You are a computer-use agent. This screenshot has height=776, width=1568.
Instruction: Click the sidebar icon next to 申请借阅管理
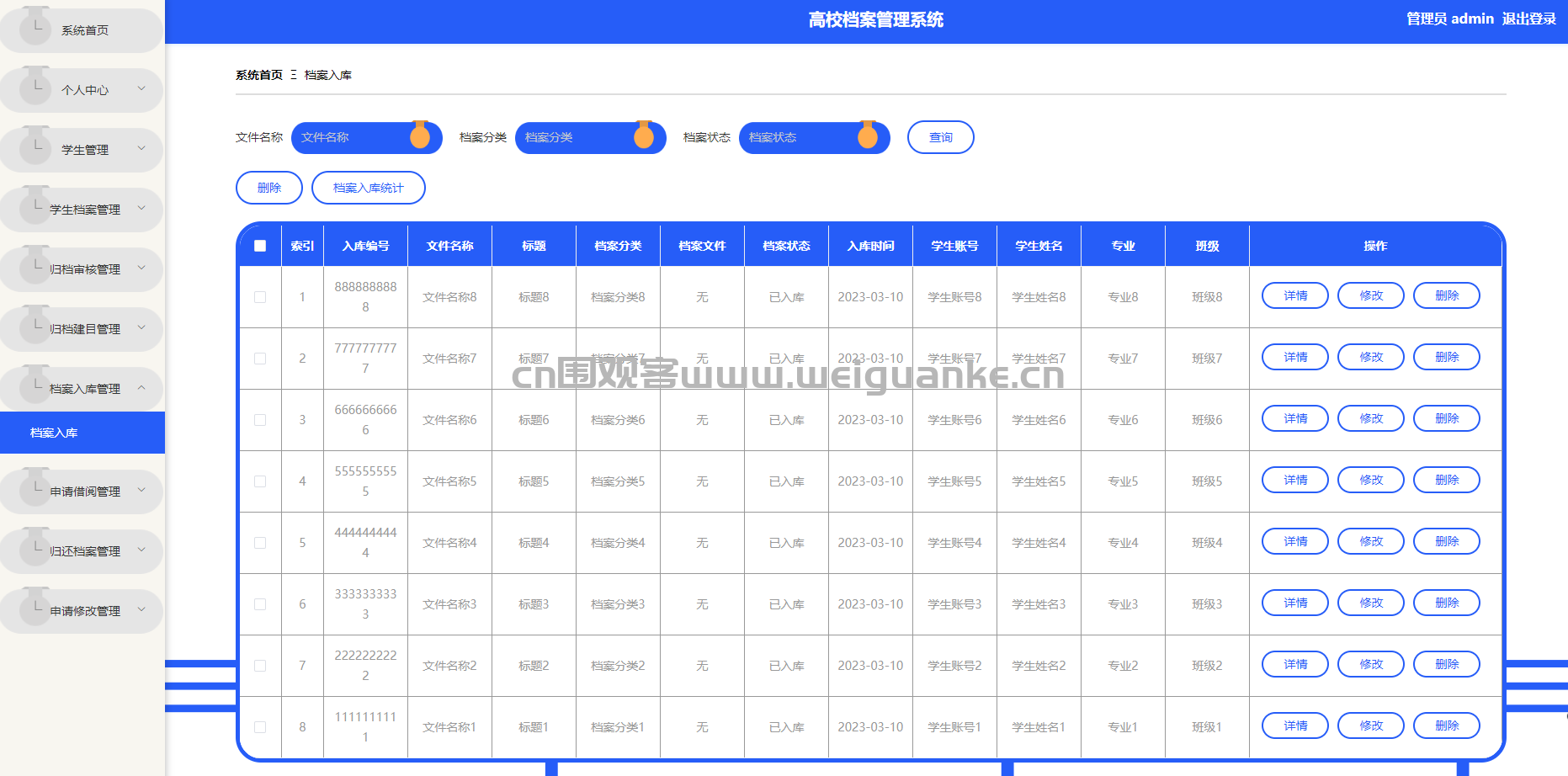[35, 489]
